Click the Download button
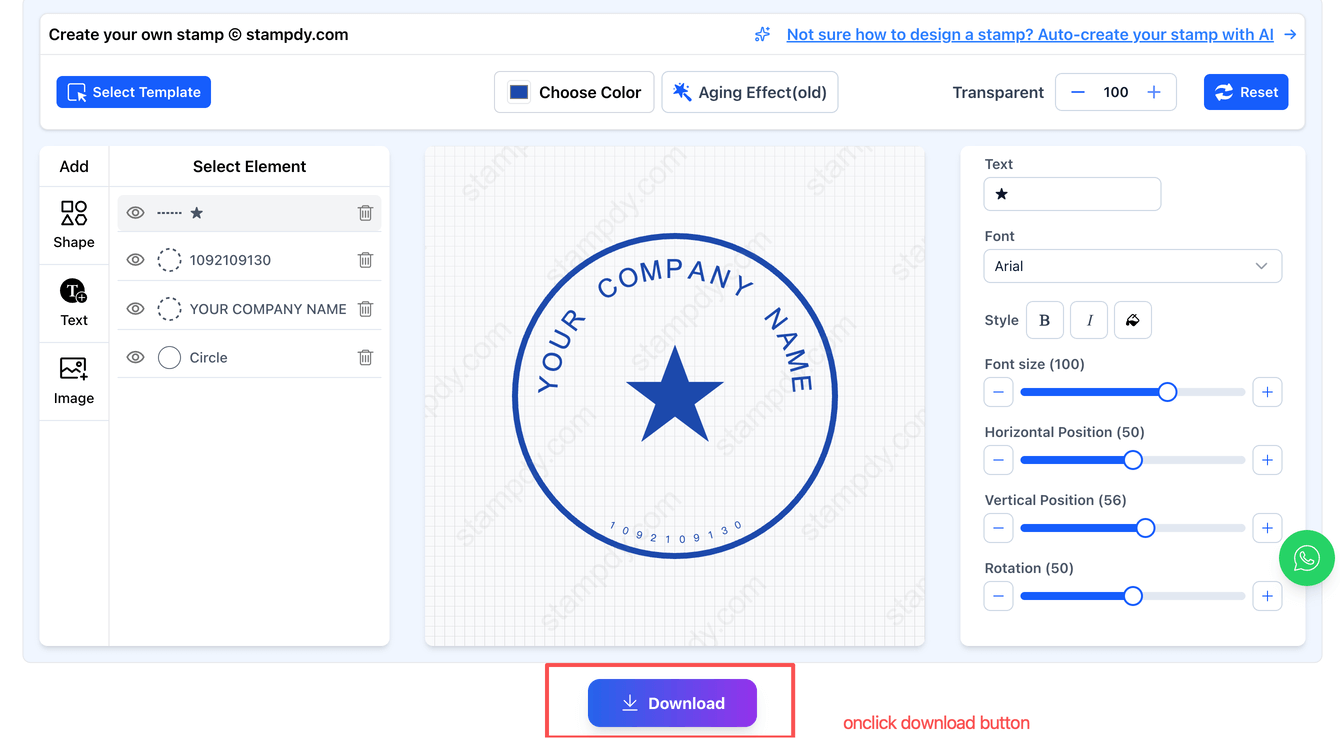The image size is (1340, 738). point(672,703)
